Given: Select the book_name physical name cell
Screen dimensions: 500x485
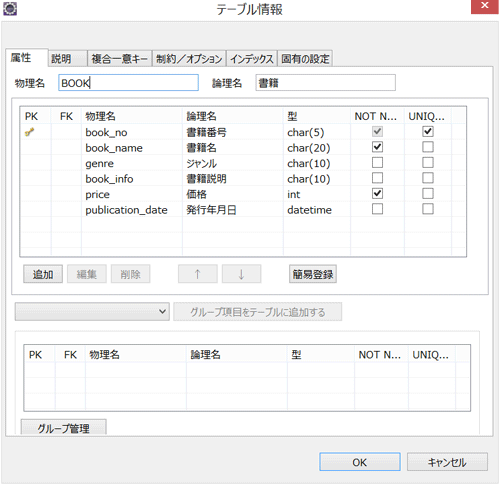Looking at the screenshot, I should (x=114, y=148).
